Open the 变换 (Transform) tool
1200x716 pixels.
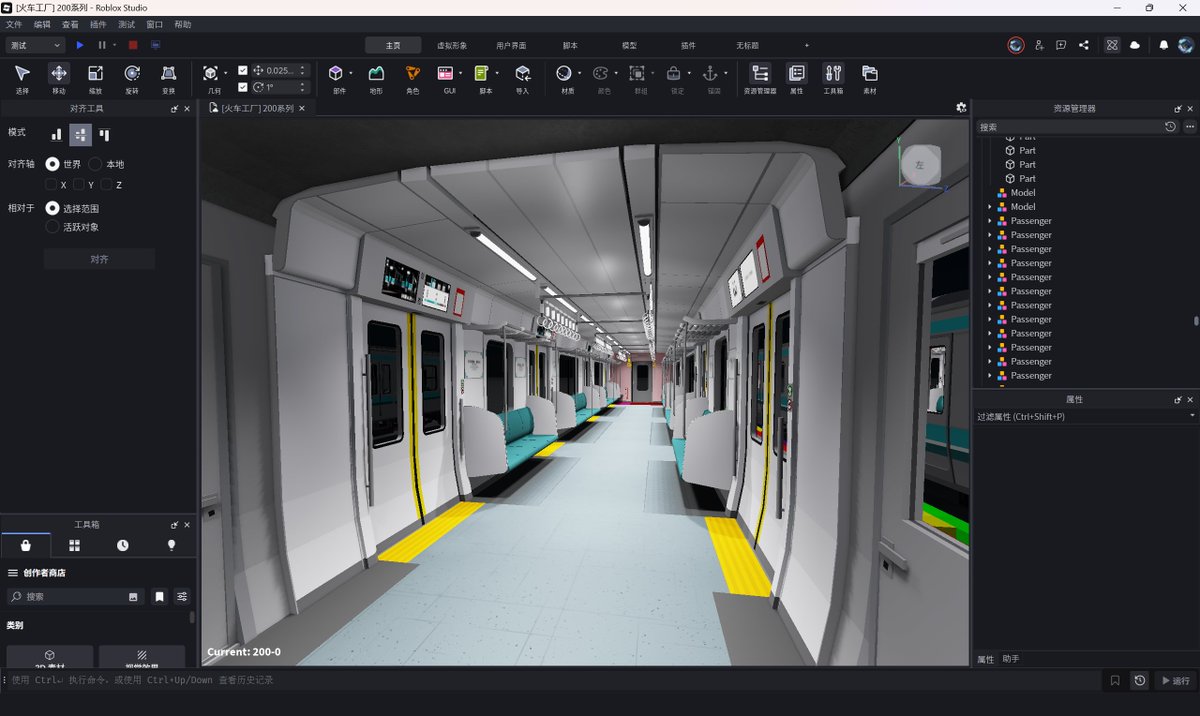tap(168, 78)
